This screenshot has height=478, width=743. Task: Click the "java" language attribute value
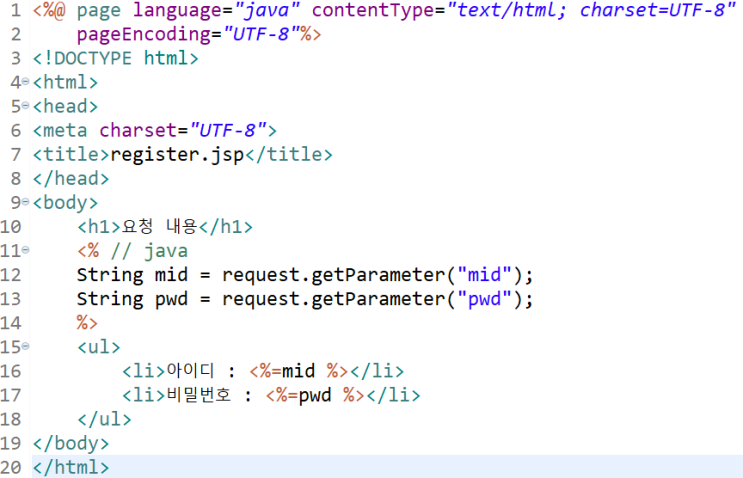coord(267,10)
